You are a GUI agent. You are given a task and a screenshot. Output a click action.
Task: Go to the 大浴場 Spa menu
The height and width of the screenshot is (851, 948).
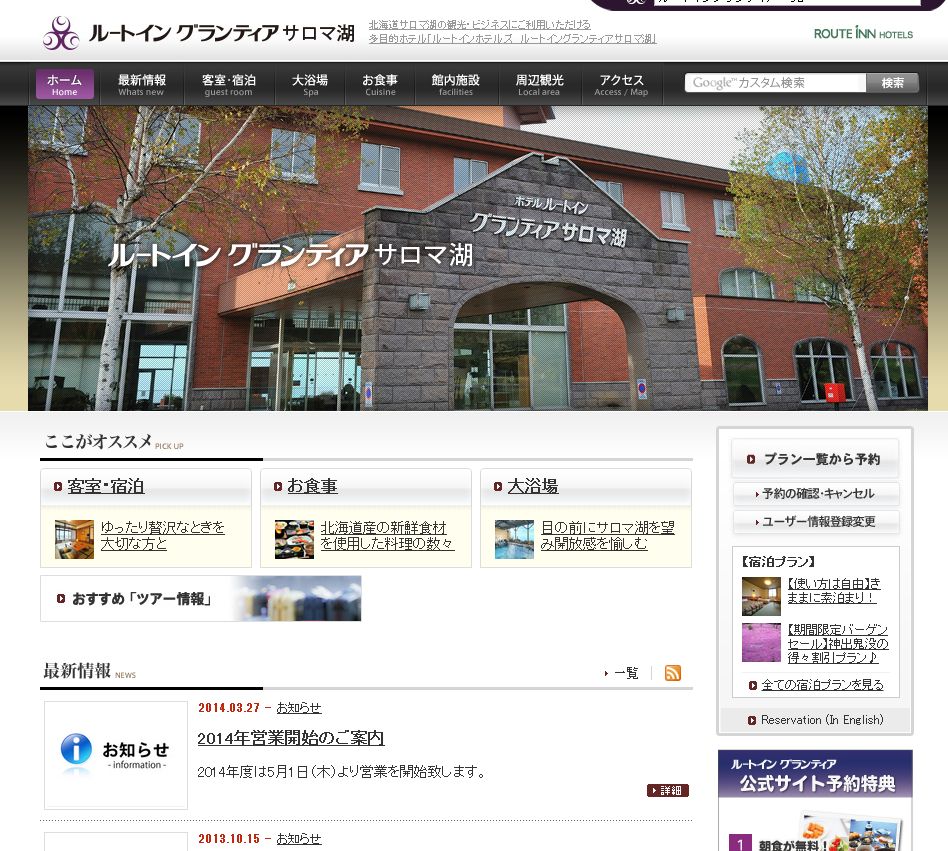click(310, 84)
